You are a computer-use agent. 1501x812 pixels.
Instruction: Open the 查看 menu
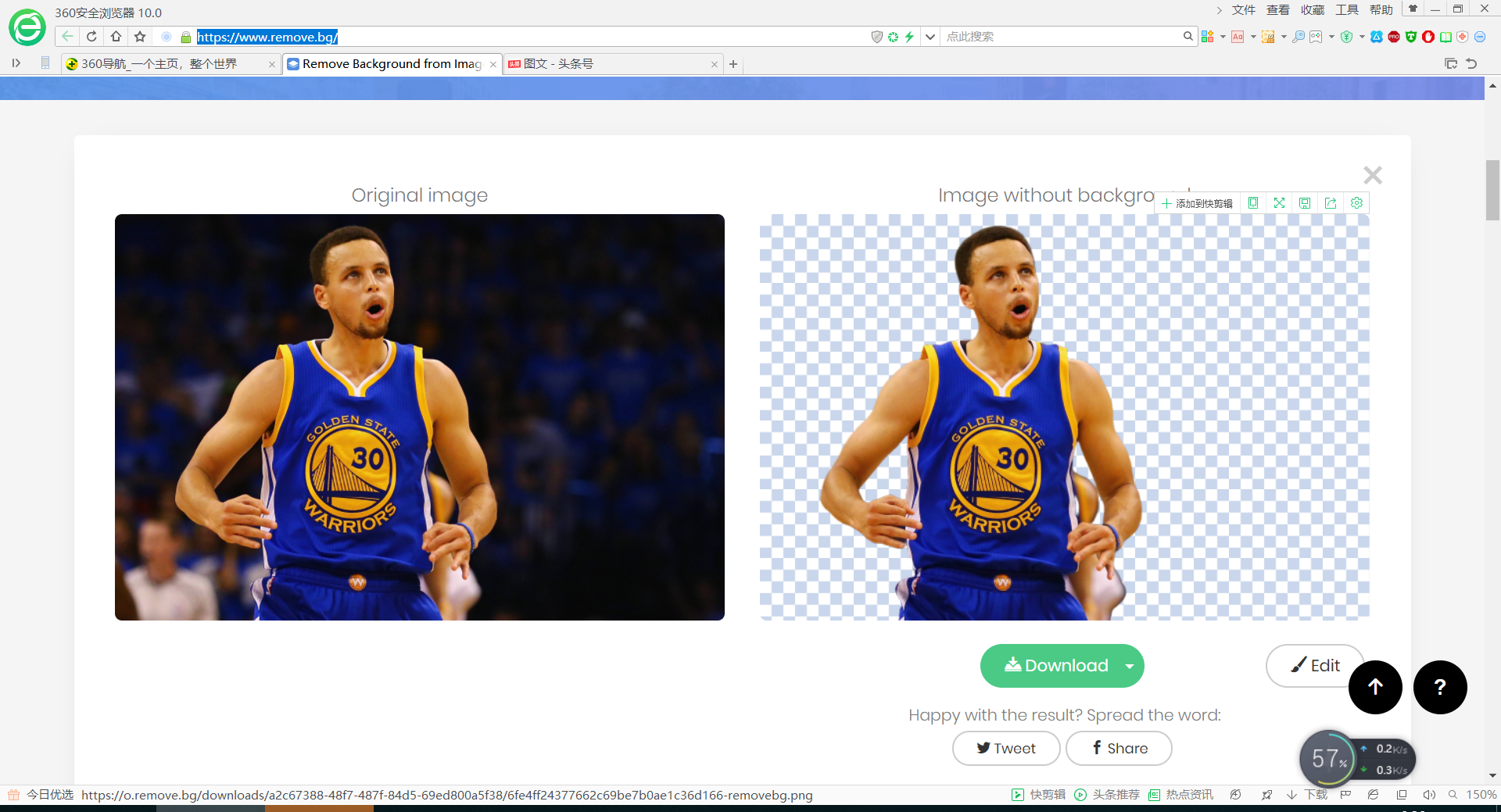coord(1277,10)
